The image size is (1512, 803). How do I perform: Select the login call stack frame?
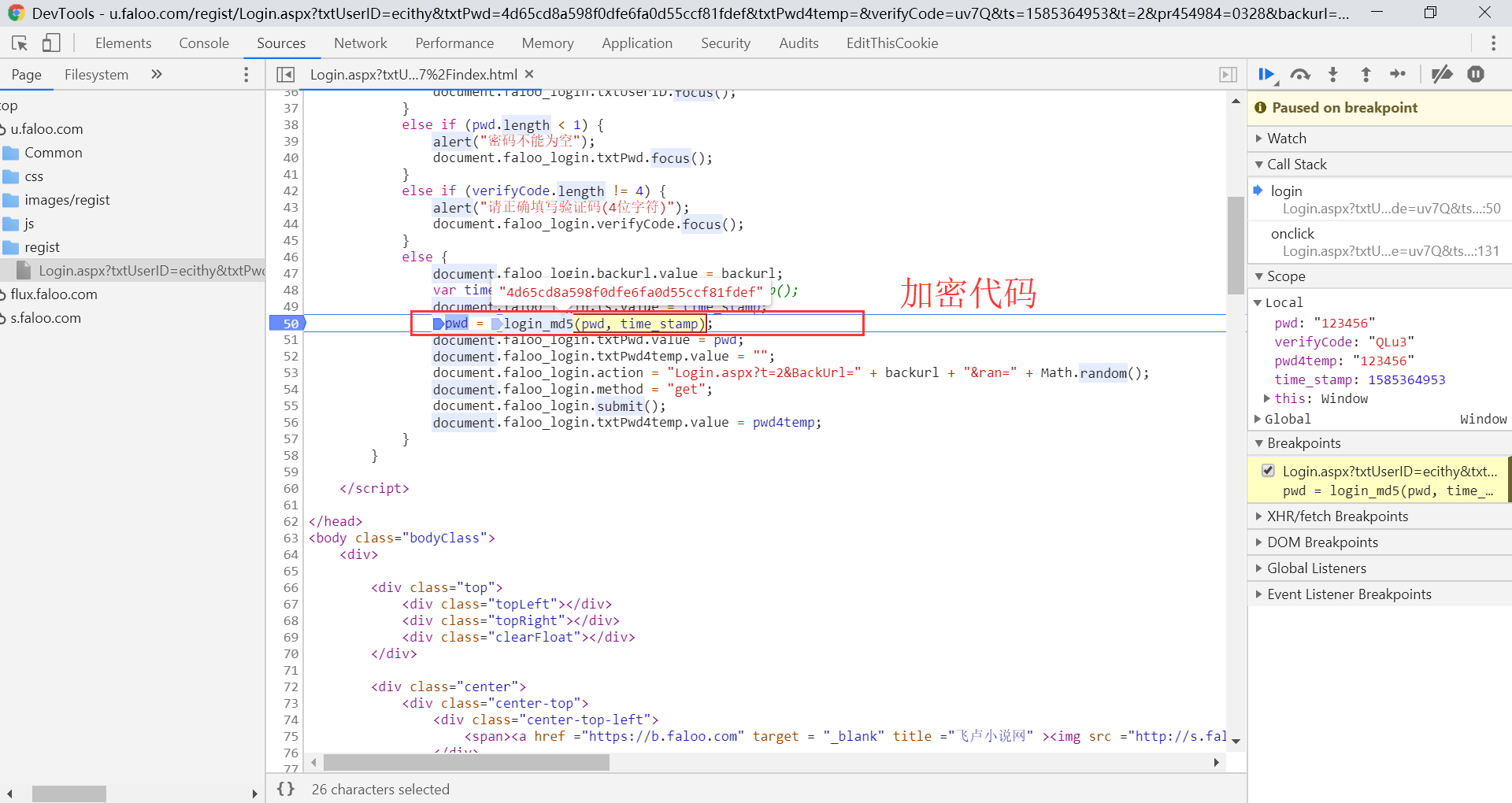coord(1380,199)
